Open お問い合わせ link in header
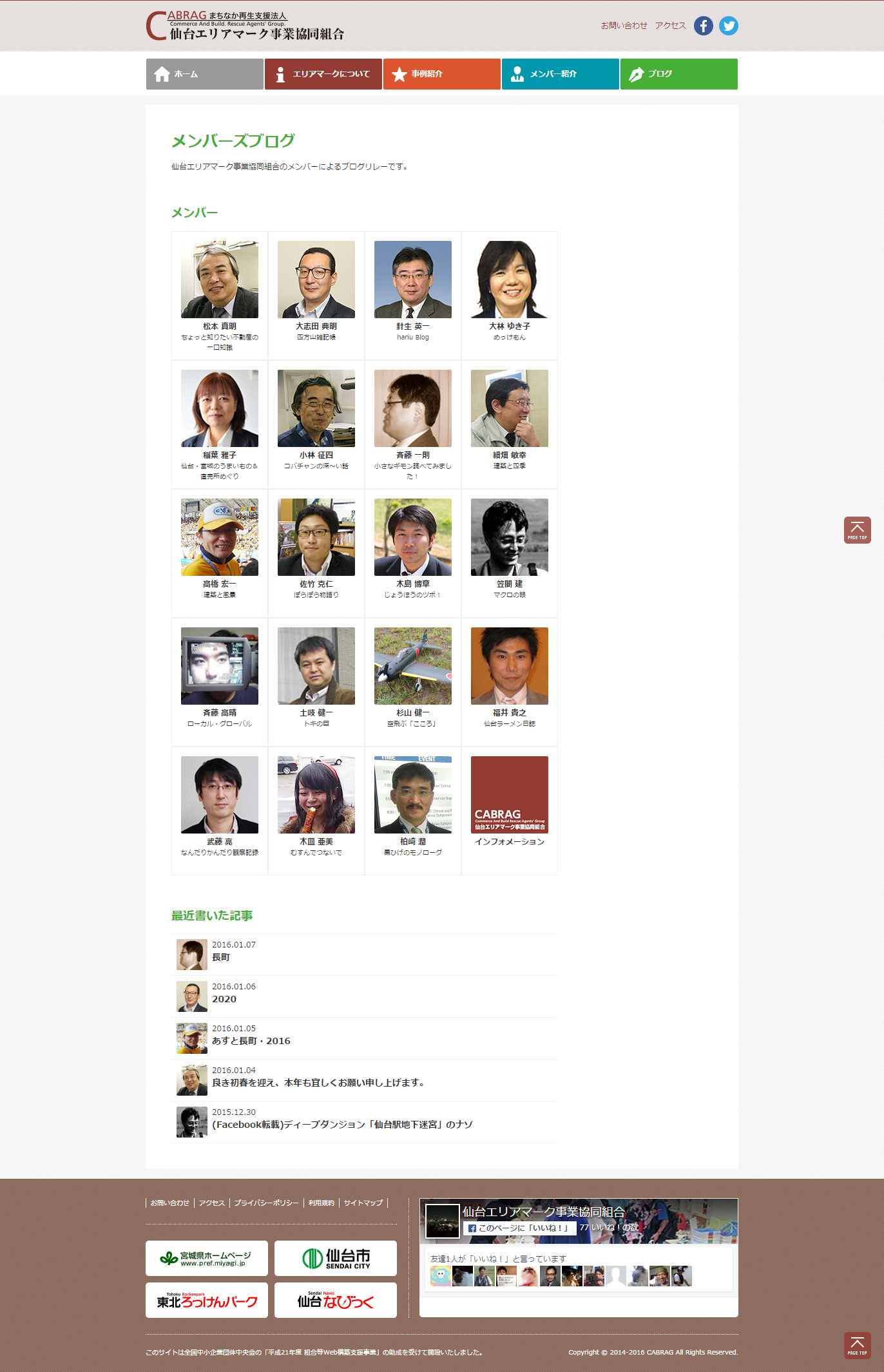The width and height of the screenshot is (884, 1372). (624, 26)
